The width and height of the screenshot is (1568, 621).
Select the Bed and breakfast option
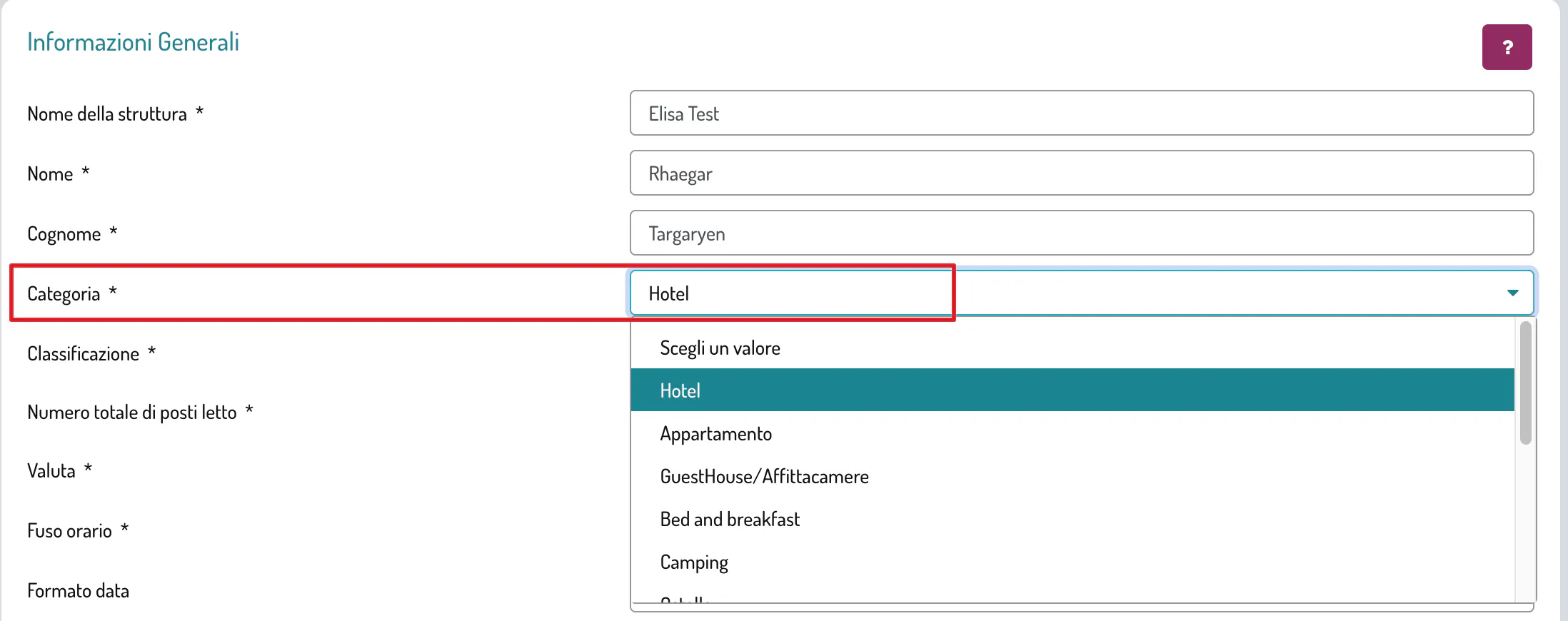point(730,520)
